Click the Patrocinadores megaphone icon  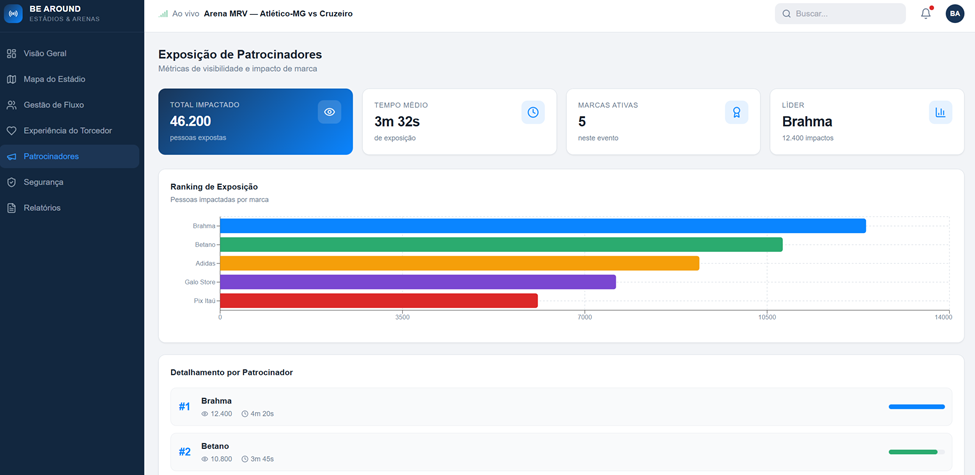click(x=11, y=157)
